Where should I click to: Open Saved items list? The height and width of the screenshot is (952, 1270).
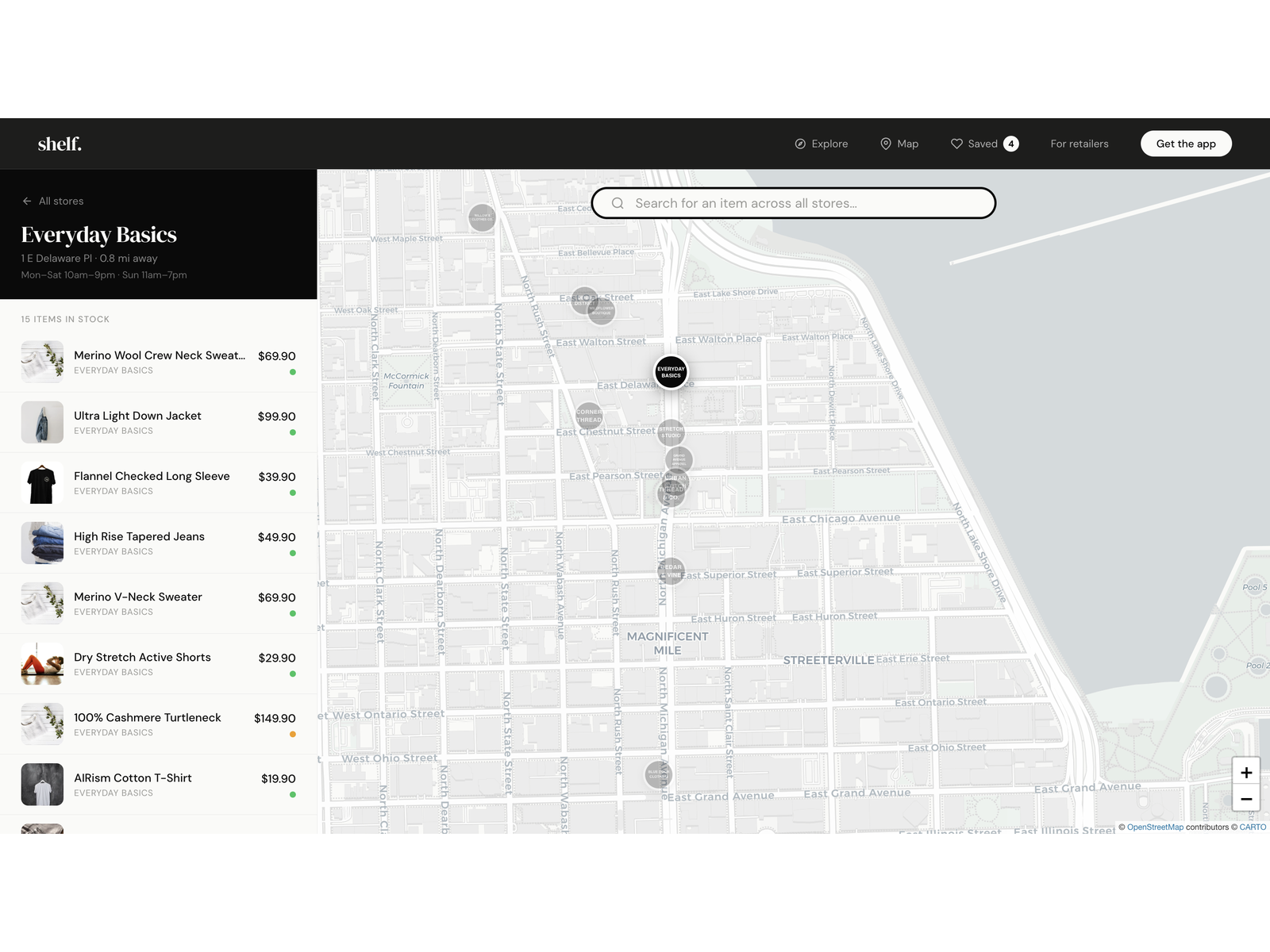(984, 144)
